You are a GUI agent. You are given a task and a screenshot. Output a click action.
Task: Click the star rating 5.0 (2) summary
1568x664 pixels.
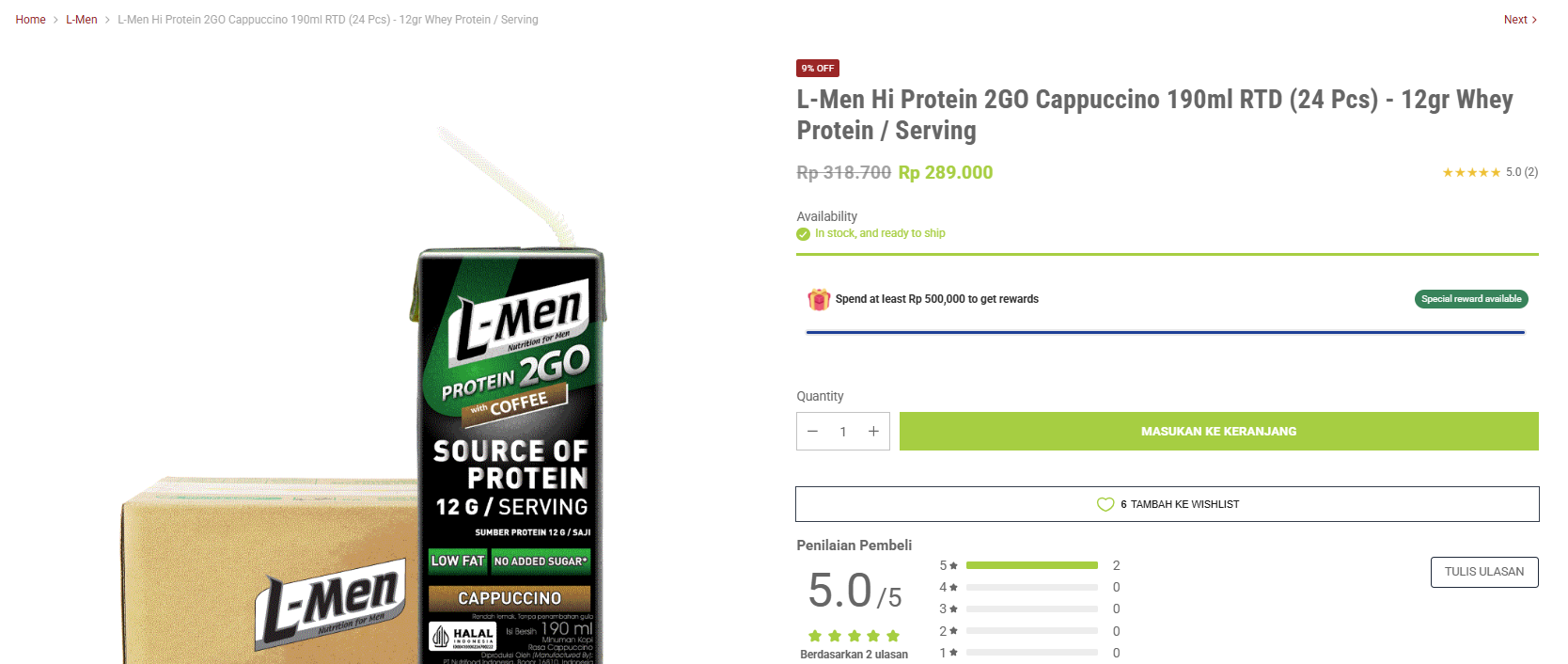(x=1490, y=172)
